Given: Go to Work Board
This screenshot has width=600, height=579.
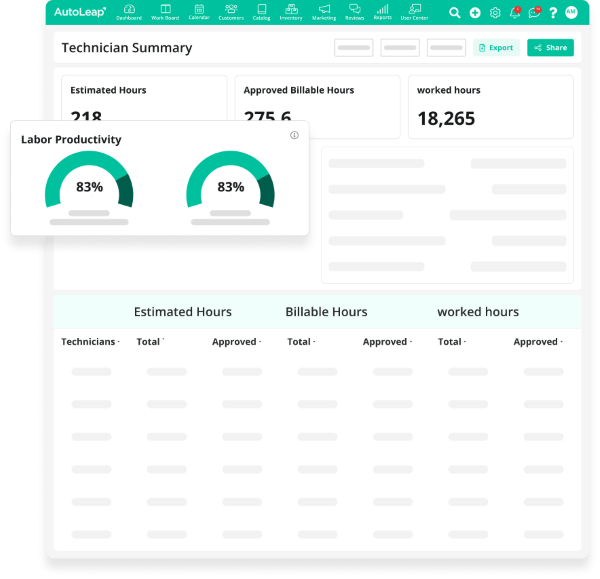Looking at the screenshot, I should point(166,12).
